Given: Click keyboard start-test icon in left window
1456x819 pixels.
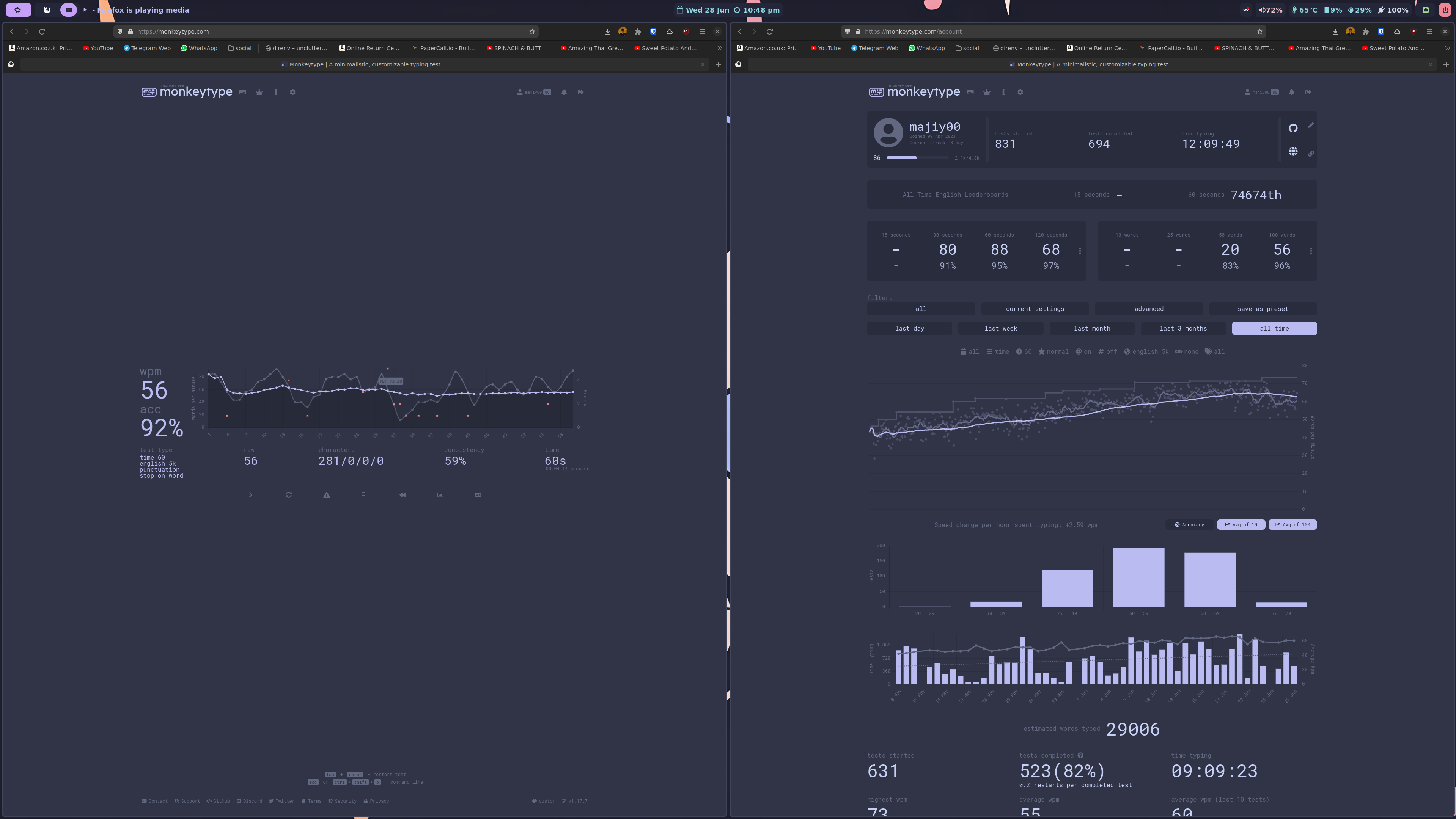Looking at the screenshot, I should coord(242,92).
